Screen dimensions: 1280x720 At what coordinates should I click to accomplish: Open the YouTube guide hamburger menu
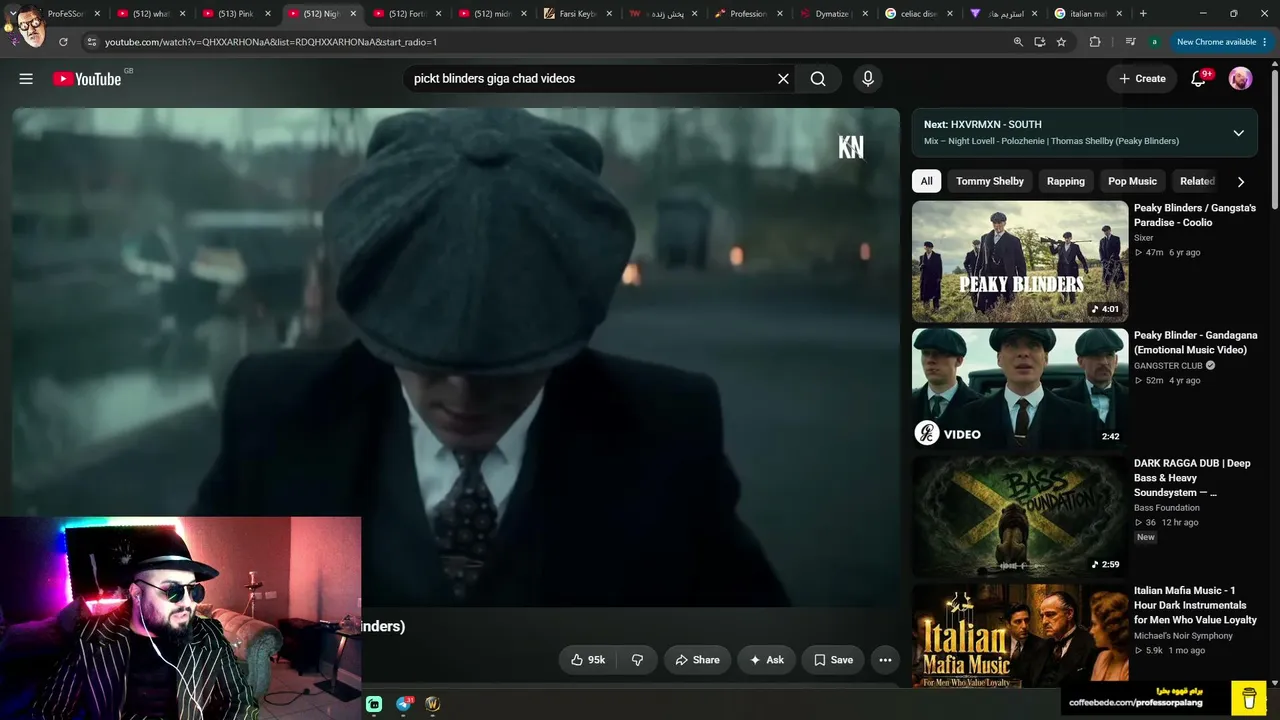coord(26,79)
